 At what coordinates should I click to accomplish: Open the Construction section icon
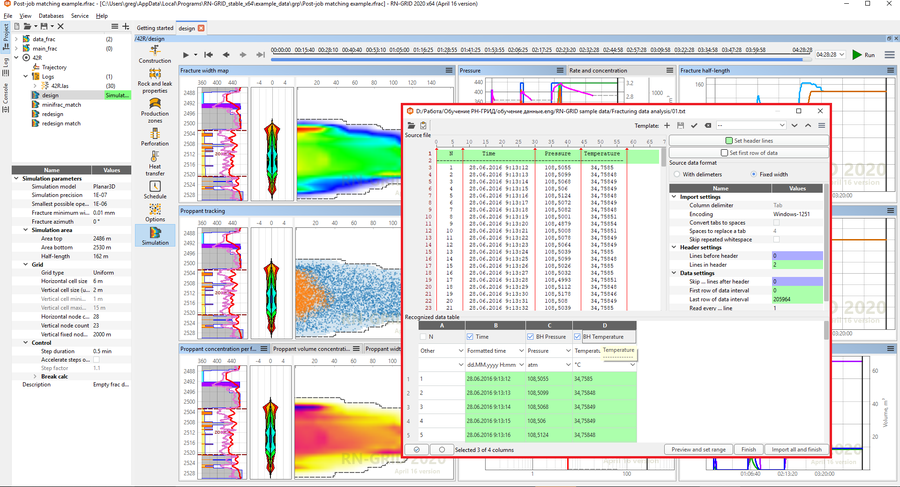[154, 52]
